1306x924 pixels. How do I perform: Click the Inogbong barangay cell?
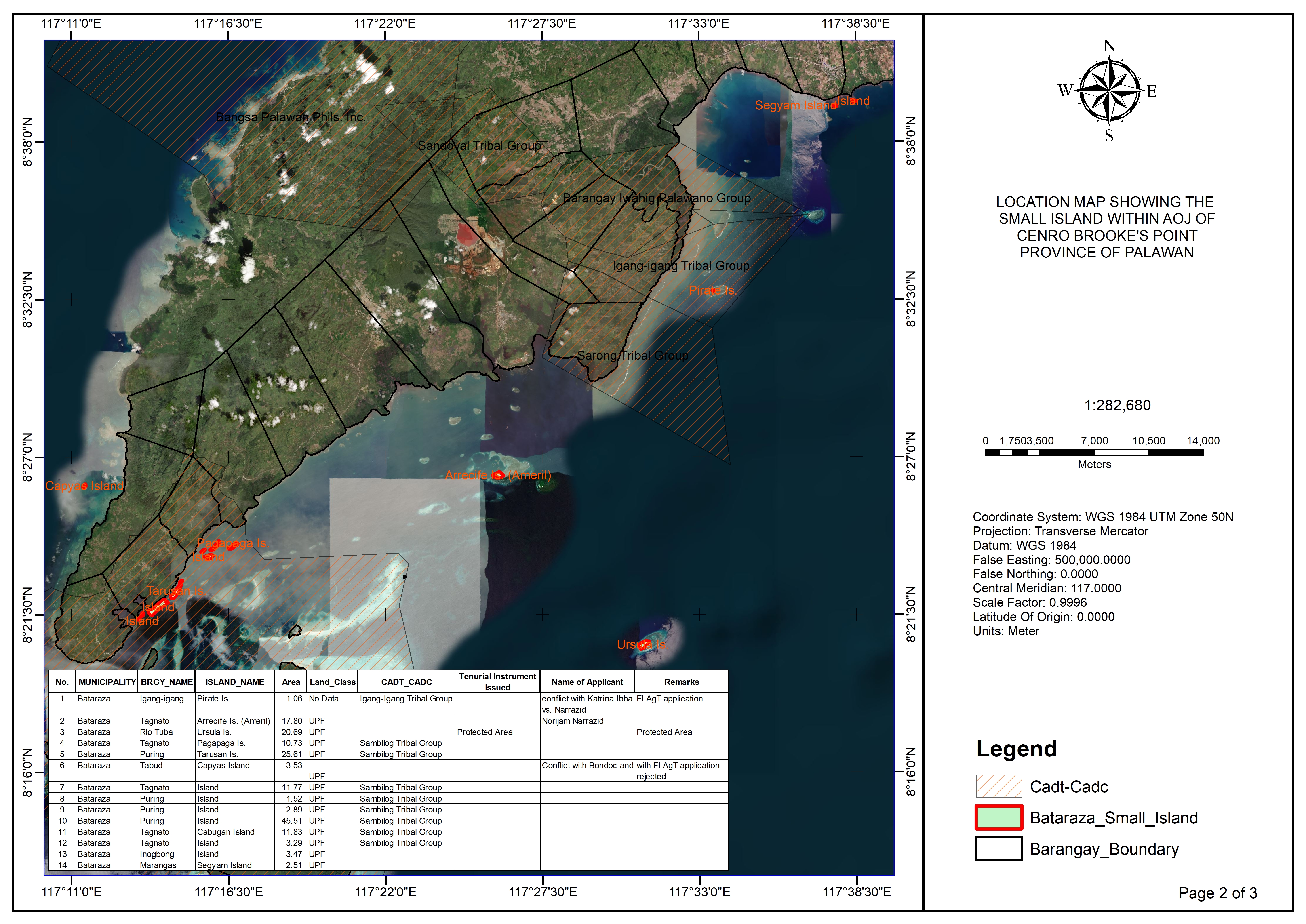[x=167, y=854]
